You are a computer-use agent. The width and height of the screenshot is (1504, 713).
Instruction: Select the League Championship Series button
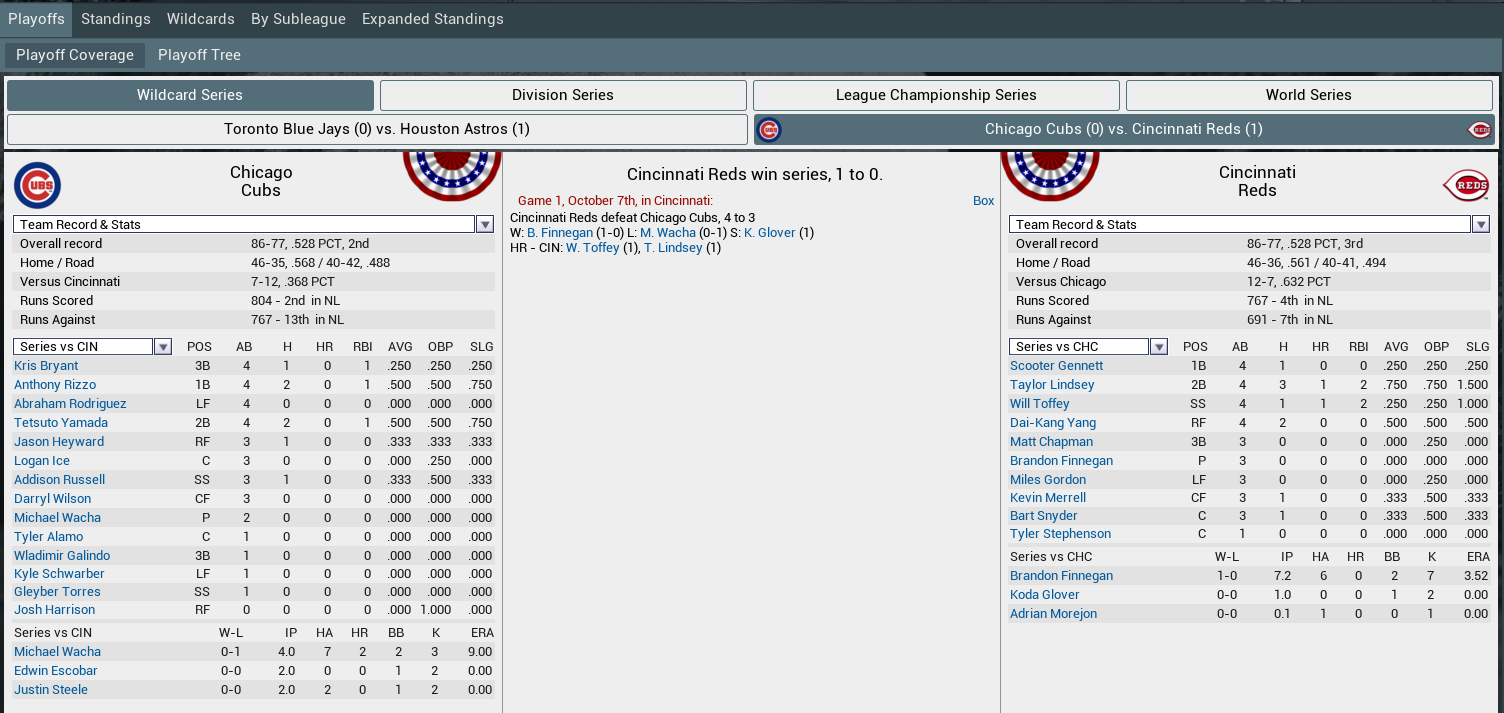(x=936, y=95)
